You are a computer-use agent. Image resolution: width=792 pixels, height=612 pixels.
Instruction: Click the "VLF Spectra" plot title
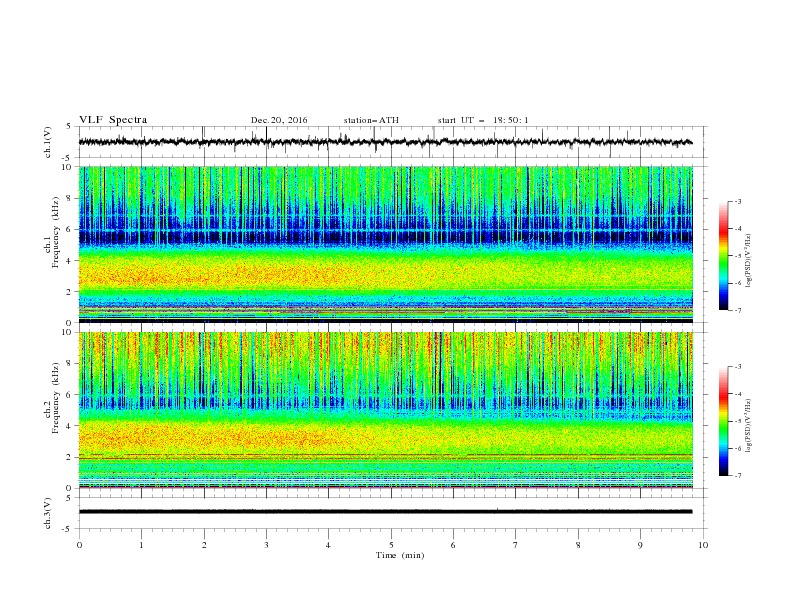[113, 120]
